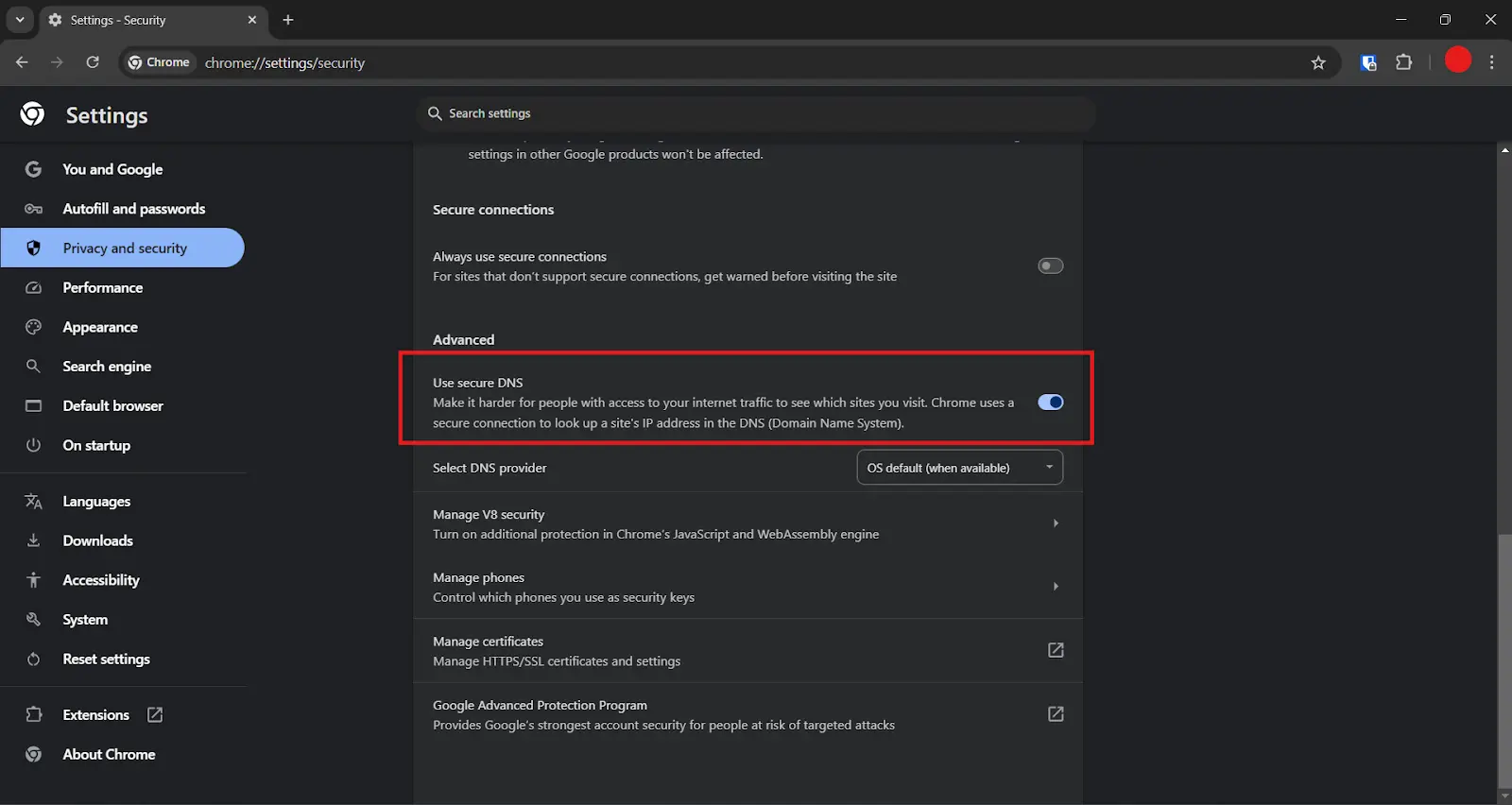This screenshot has height=805, width=1512.
Task: Select Performance in the settings sidebar
Action: [102, 288]
